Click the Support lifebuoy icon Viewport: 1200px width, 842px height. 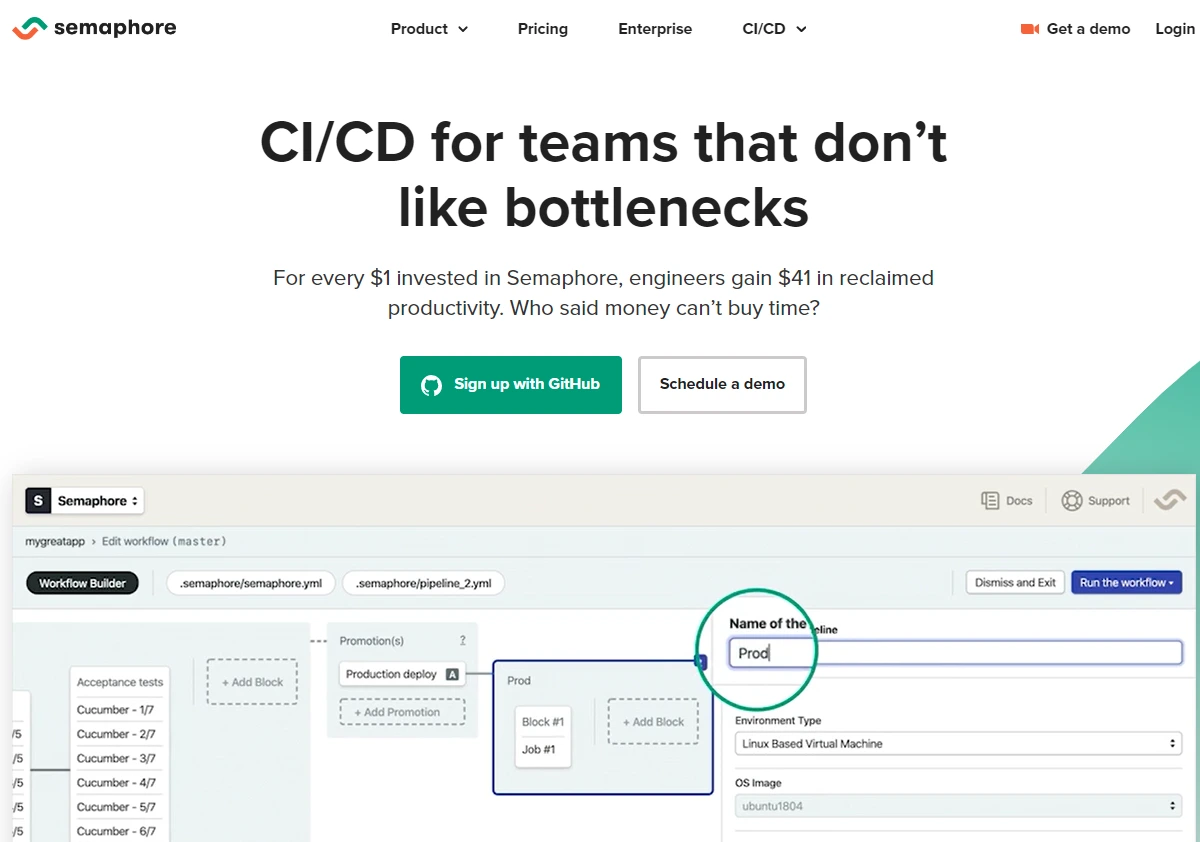point(1072,501)
